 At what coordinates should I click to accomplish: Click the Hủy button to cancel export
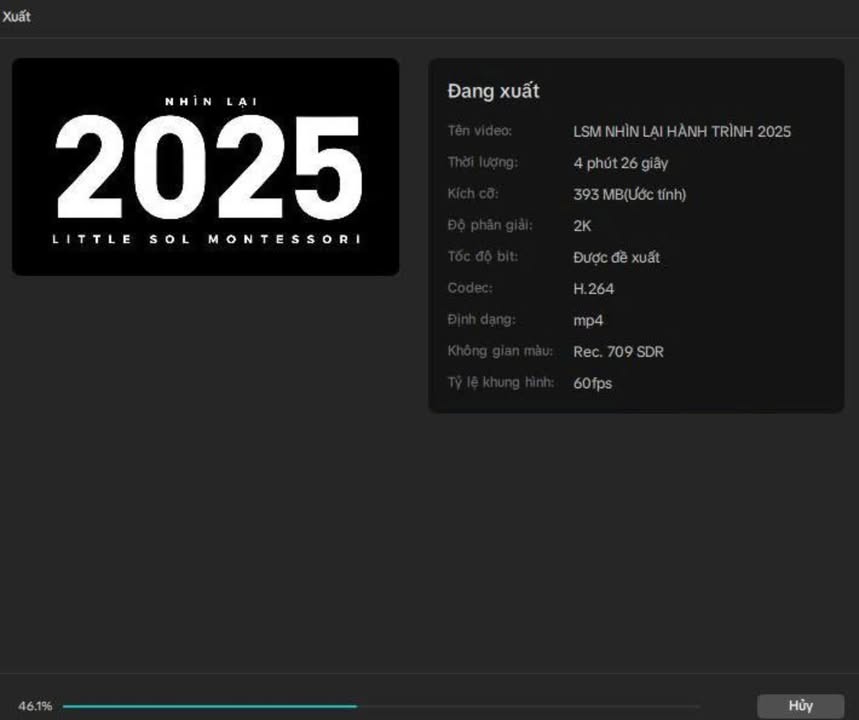pos(800,706)
